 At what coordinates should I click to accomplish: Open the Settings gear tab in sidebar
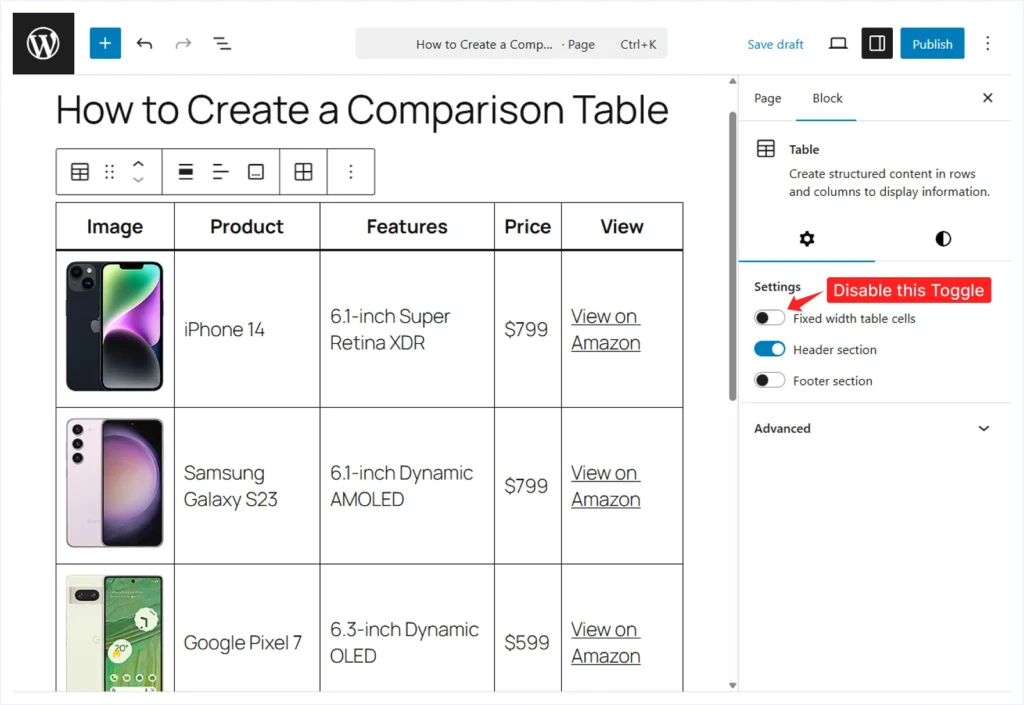click(807, 239)
